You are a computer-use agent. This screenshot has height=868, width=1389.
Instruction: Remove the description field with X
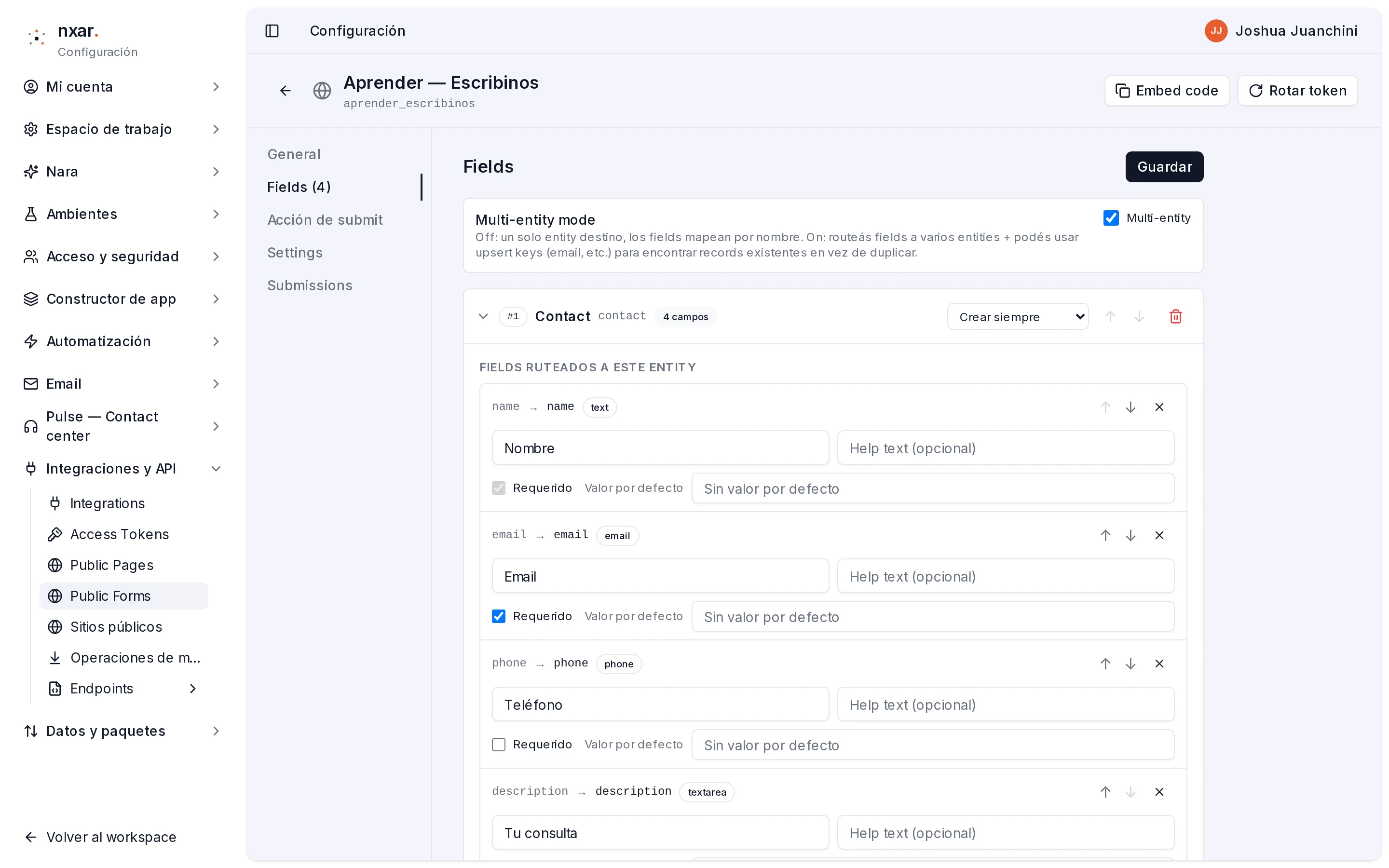pyautogui.click(x=1159, y=792)
